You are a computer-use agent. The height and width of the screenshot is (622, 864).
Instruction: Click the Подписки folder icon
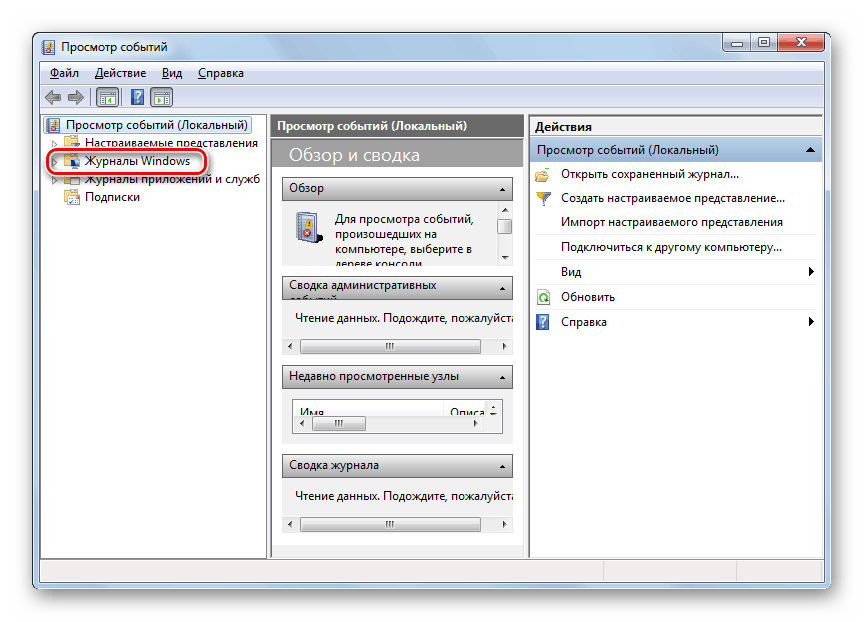pyautogui.click(x=72, y=197)
